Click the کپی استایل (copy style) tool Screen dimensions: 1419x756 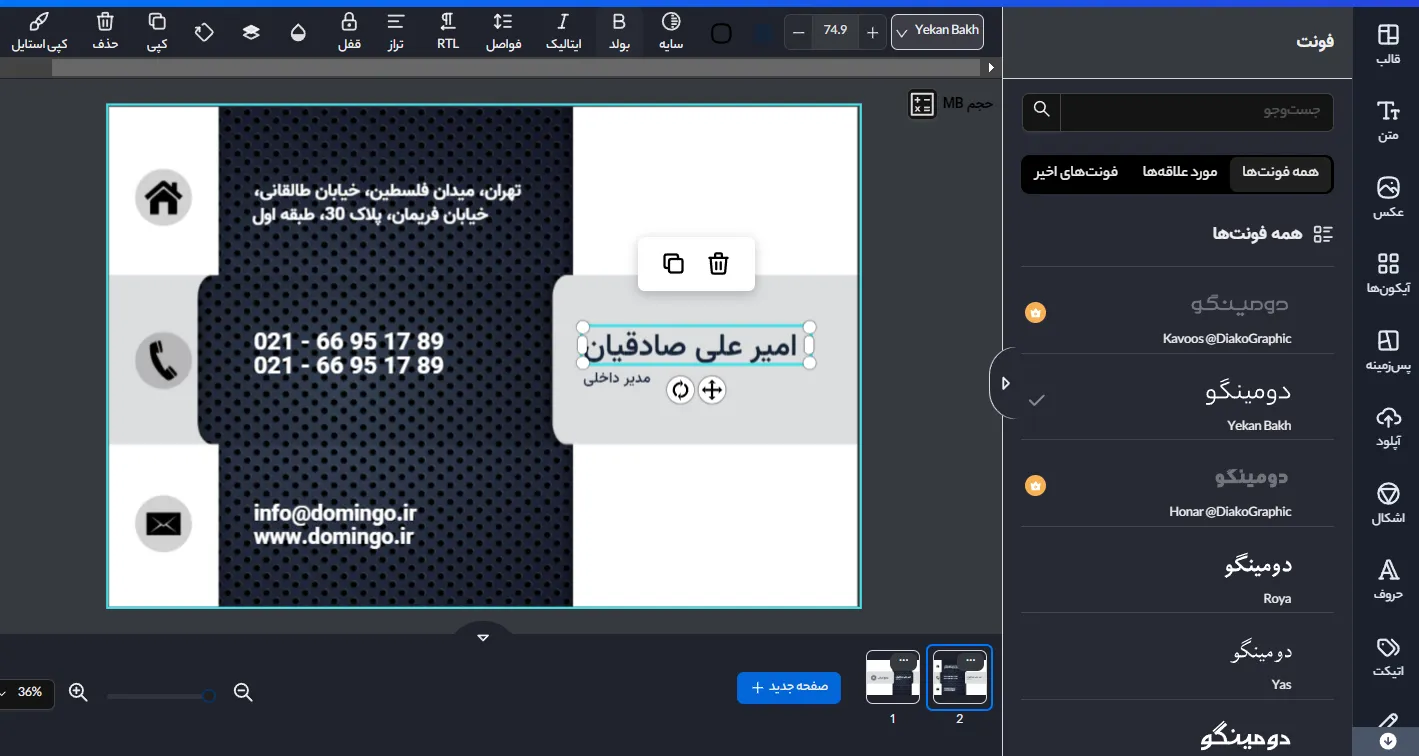[x=39, y=32]
